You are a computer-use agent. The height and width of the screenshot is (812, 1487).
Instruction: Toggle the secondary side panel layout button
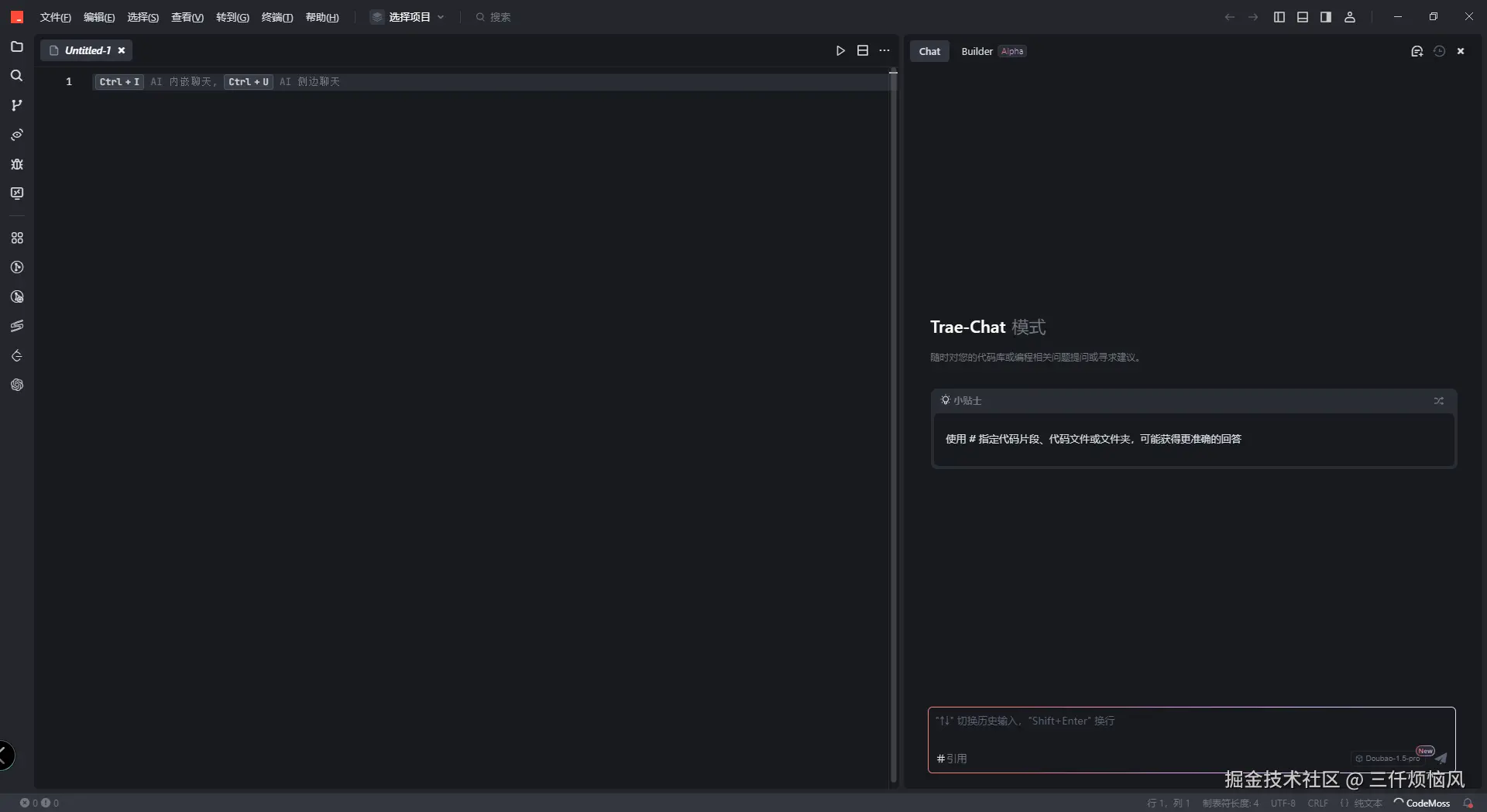pos(1326,17)
